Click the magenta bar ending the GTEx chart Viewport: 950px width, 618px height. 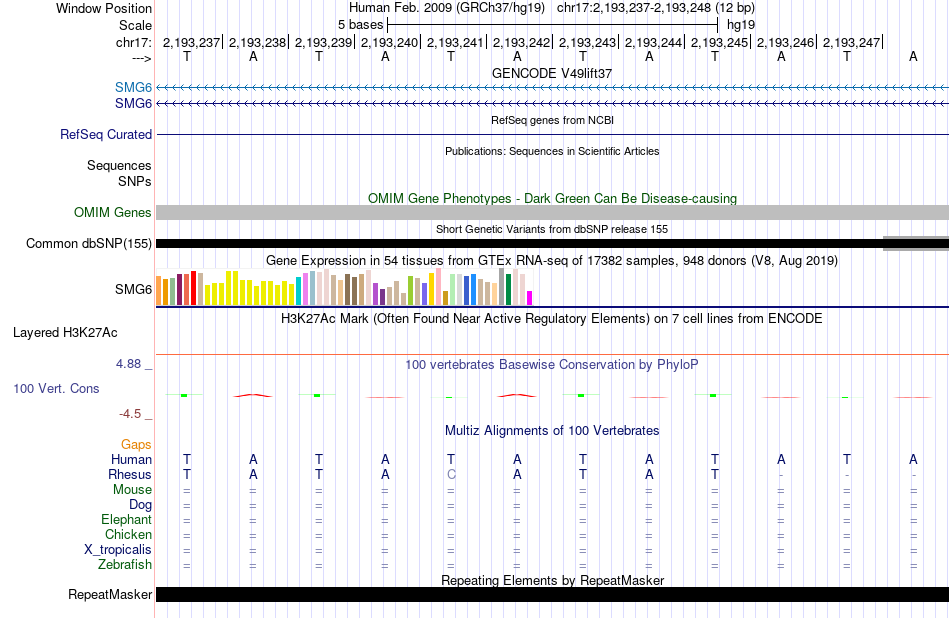(x=530, y=298)
